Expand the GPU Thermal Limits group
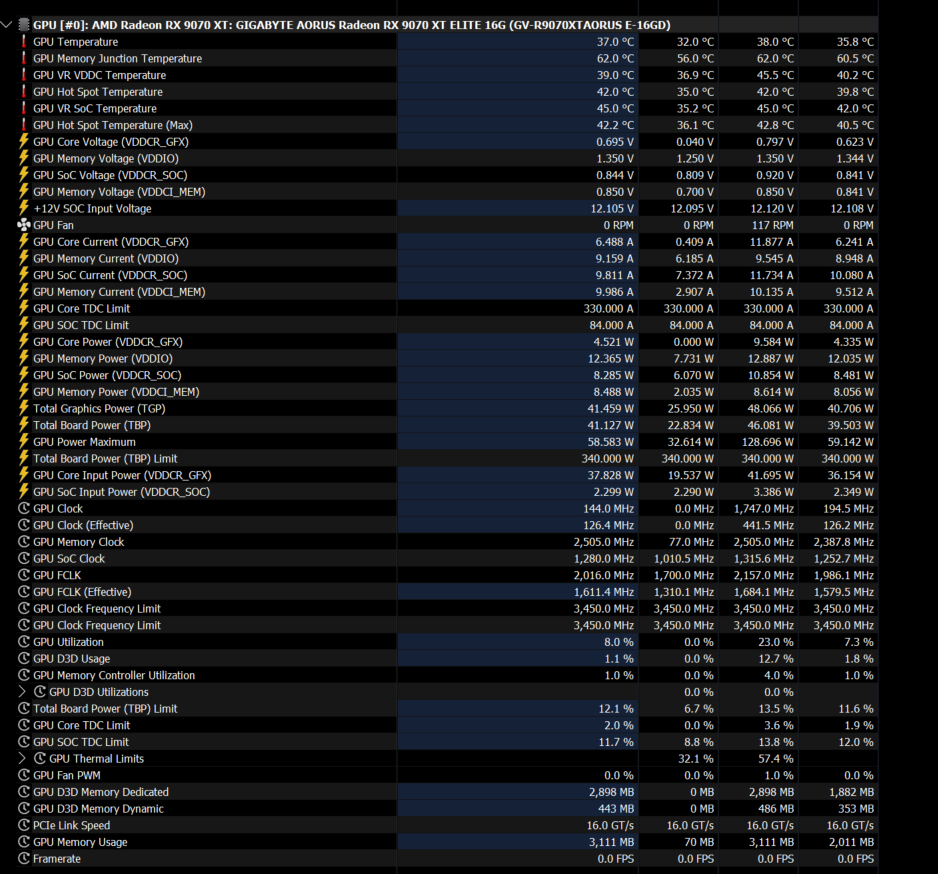The width and height of the screenshot is (938, 874). (x=22, y=759)
